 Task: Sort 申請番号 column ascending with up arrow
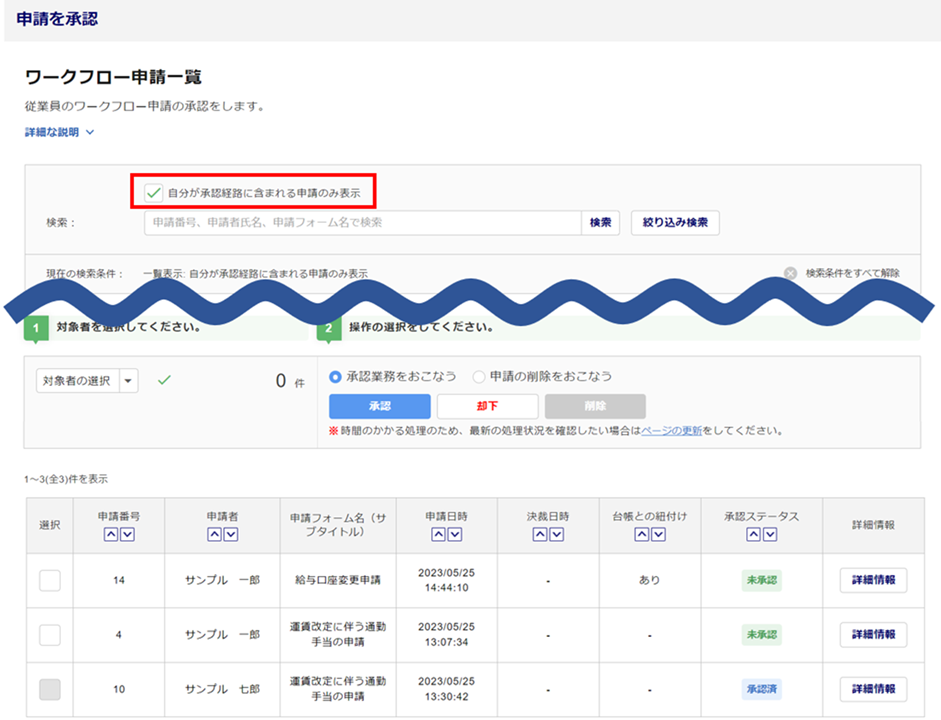[112, 535]
